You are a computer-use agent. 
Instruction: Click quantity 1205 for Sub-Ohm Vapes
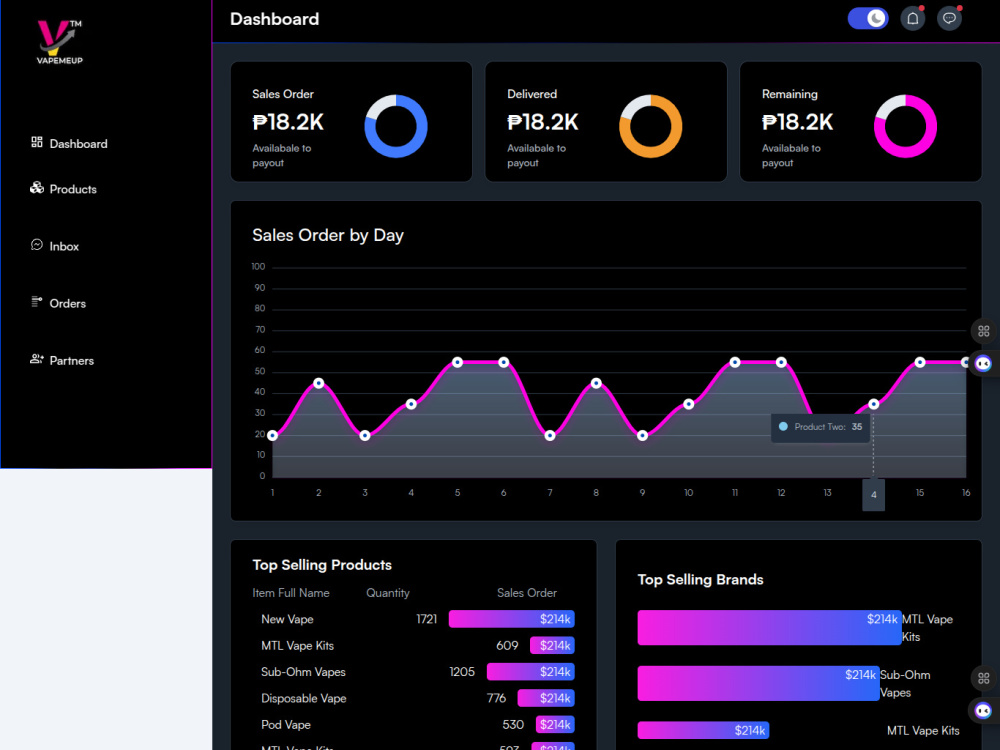(x=462, y=672)
